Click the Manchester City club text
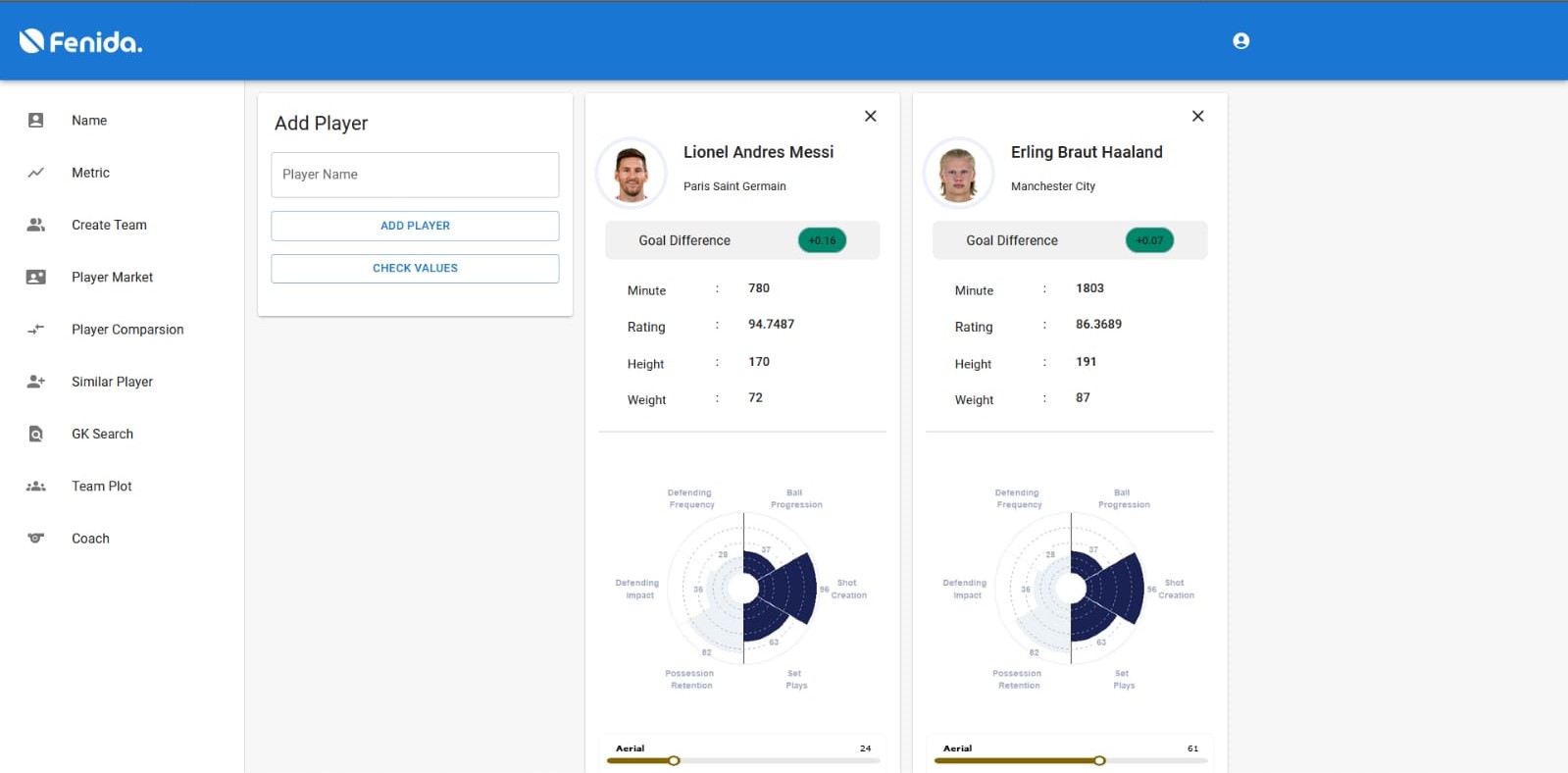The width and height of the screenshot is (1568, 773). click(x=1053, y=186)
